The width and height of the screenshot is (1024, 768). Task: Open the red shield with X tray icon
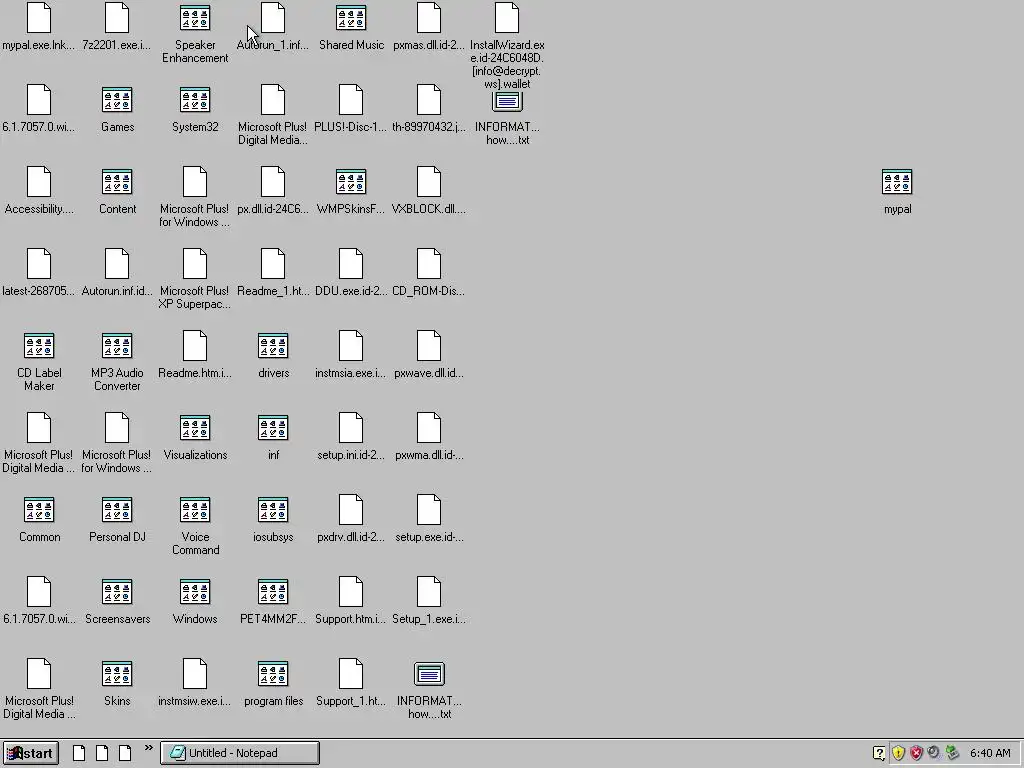[x=916, y=753]
